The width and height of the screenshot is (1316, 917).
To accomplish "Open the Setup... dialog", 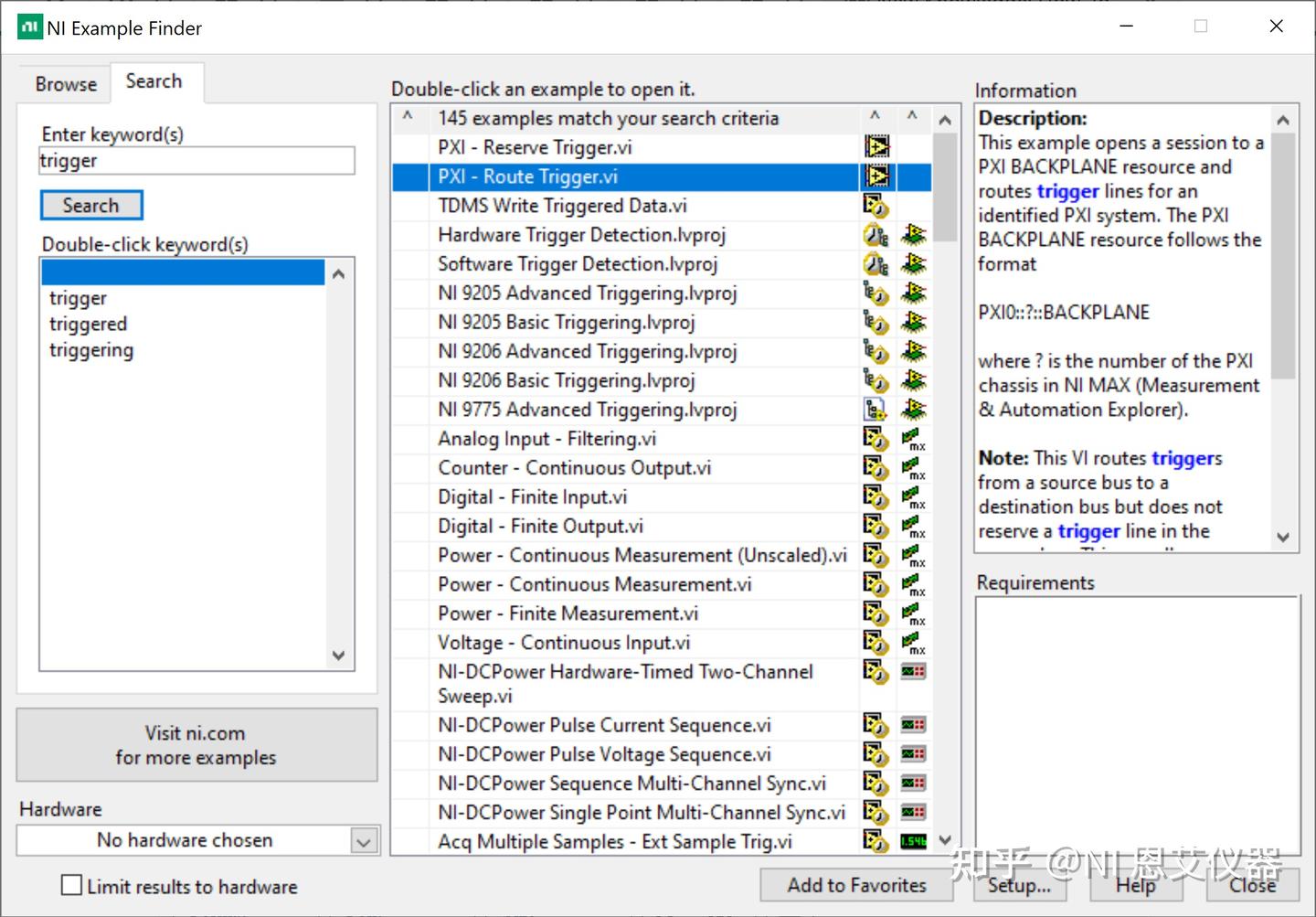I will pos(1019,885).
